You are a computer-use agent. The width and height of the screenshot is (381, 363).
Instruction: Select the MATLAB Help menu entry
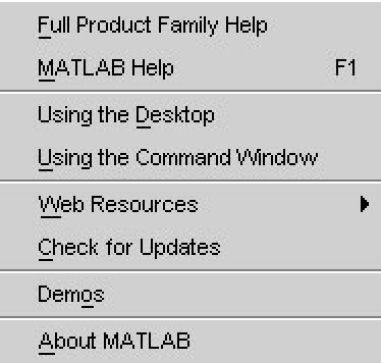tap(190, 68)
